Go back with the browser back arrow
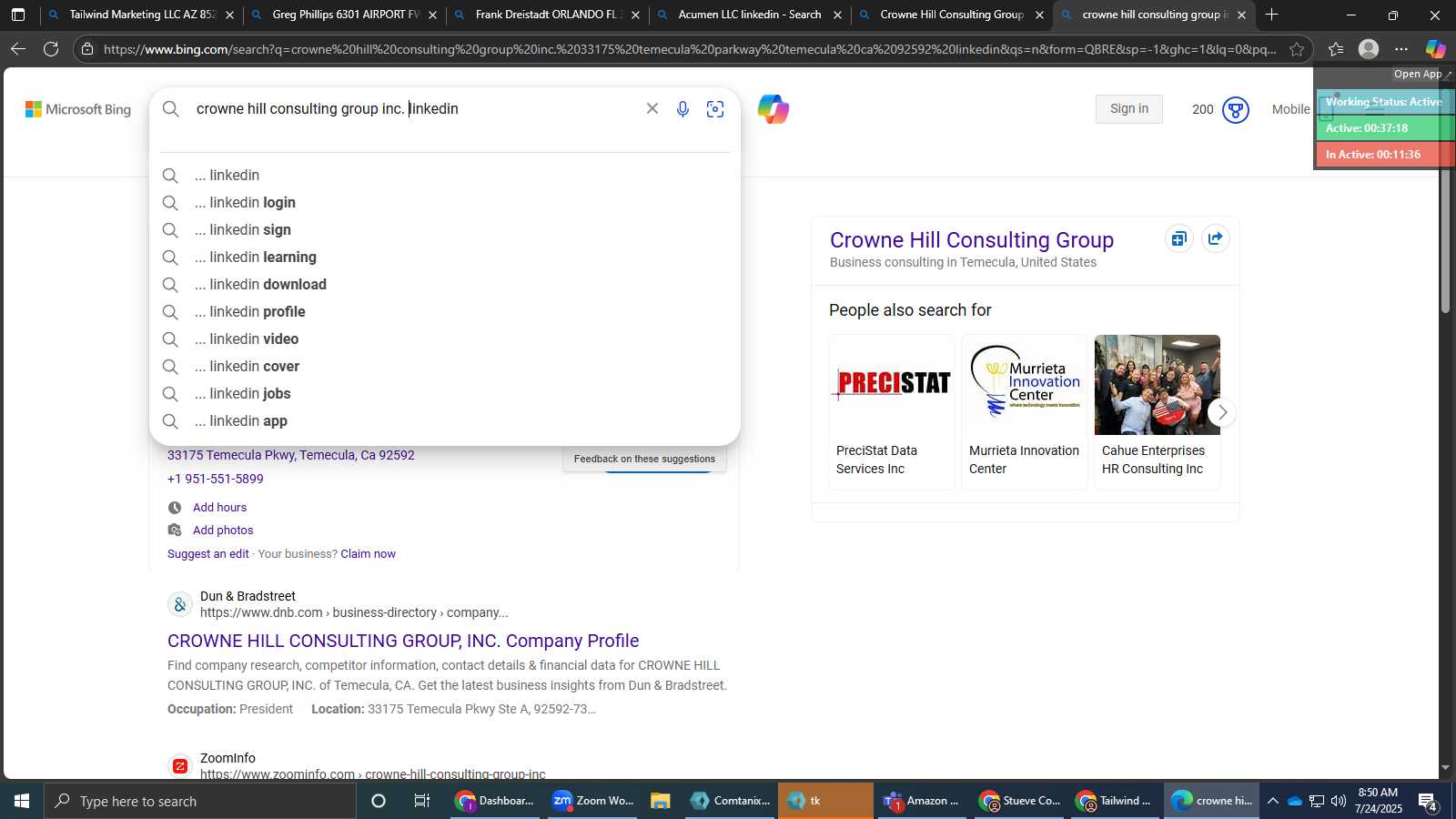 coord(18,49)
